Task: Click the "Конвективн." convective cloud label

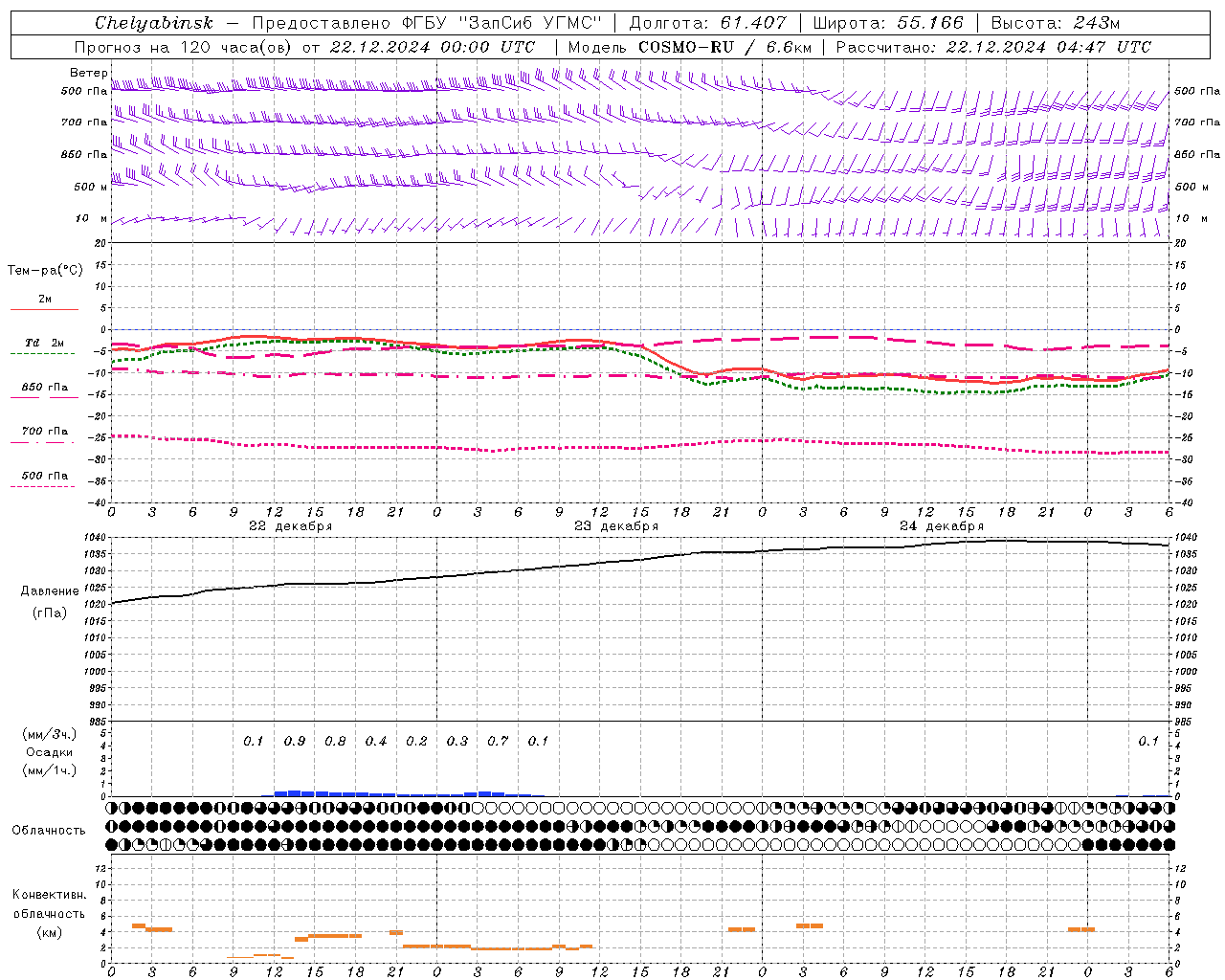Action: click(x=49, y=895)
